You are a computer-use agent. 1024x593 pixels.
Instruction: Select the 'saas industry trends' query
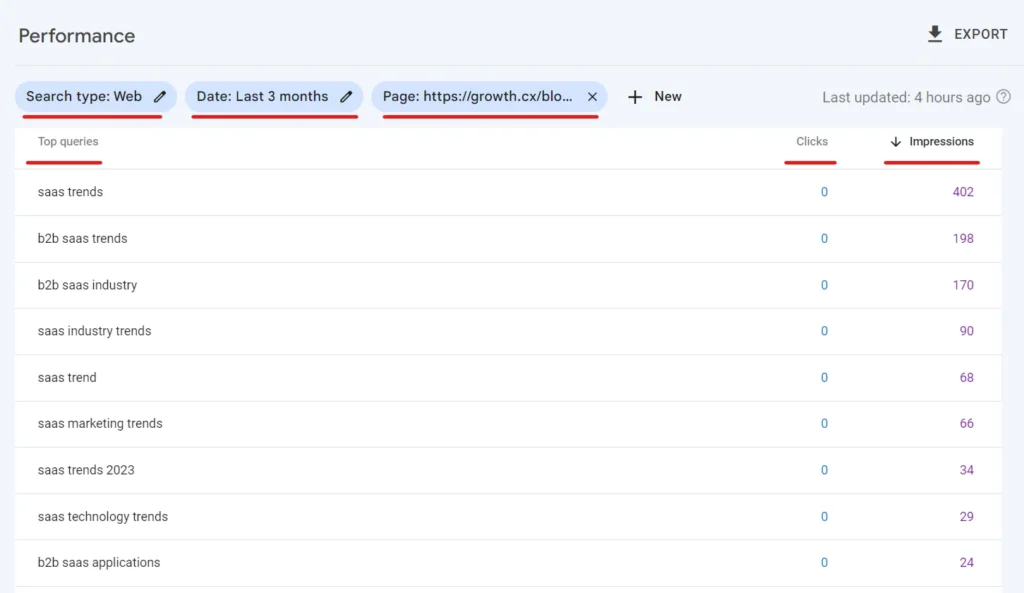tap(94, 331)
